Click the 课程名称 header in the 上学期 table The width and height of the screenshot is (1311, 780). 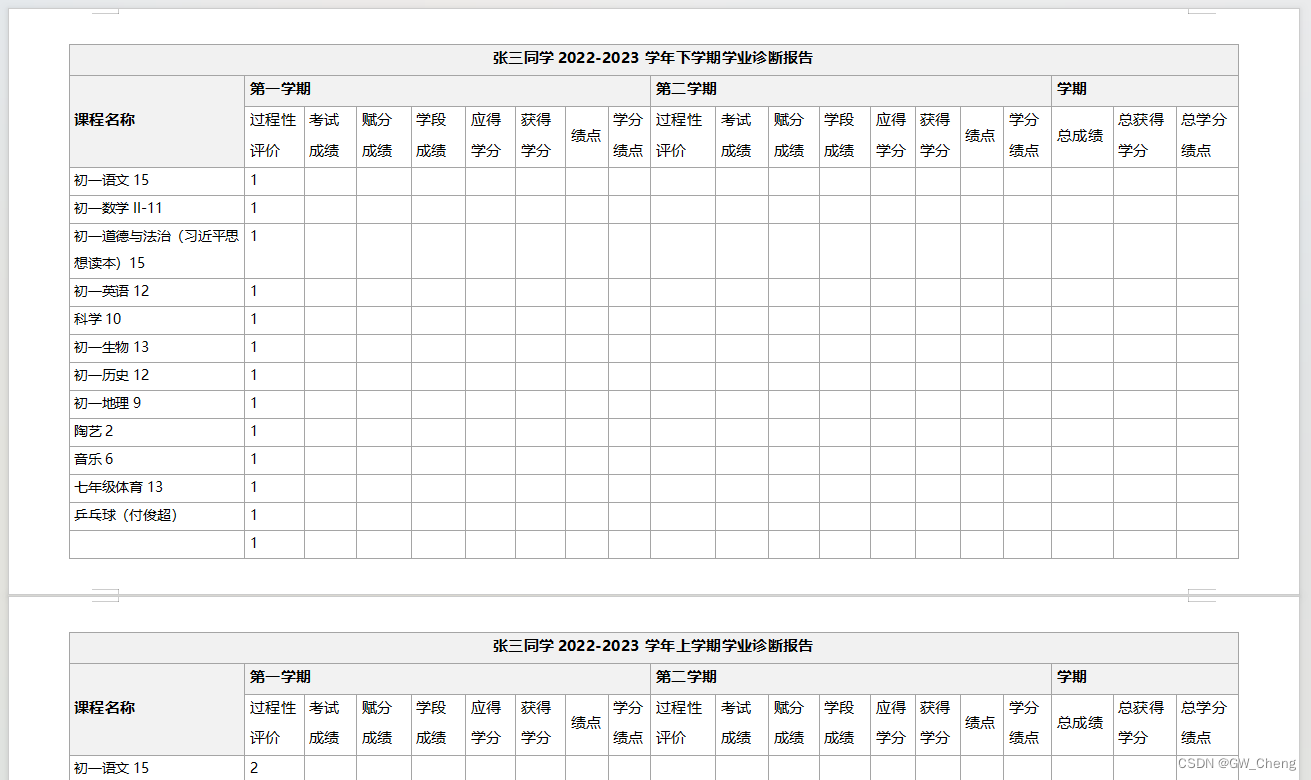104,708
